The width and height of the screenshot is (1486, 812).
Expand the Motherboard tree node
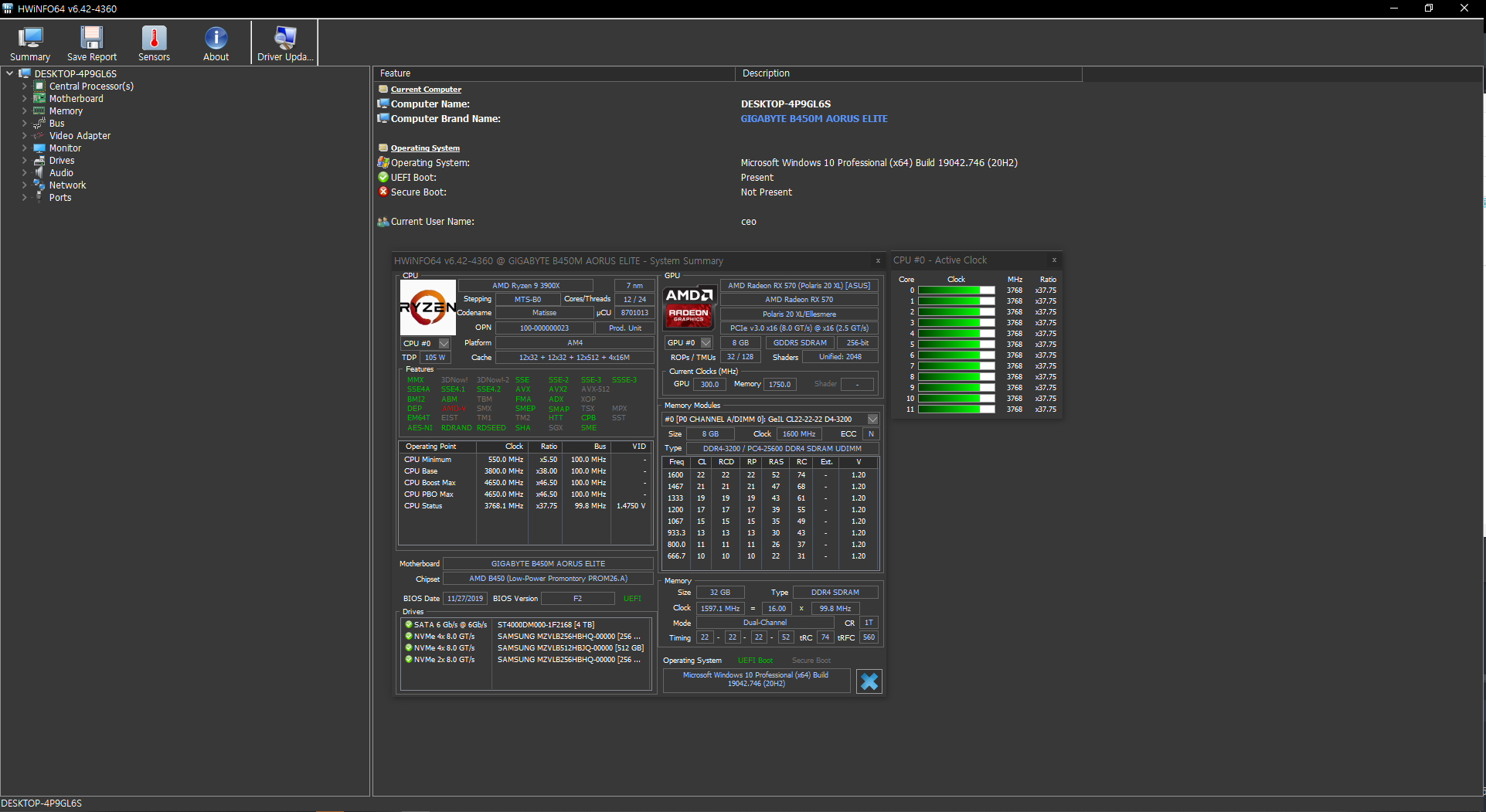point(24,98)
